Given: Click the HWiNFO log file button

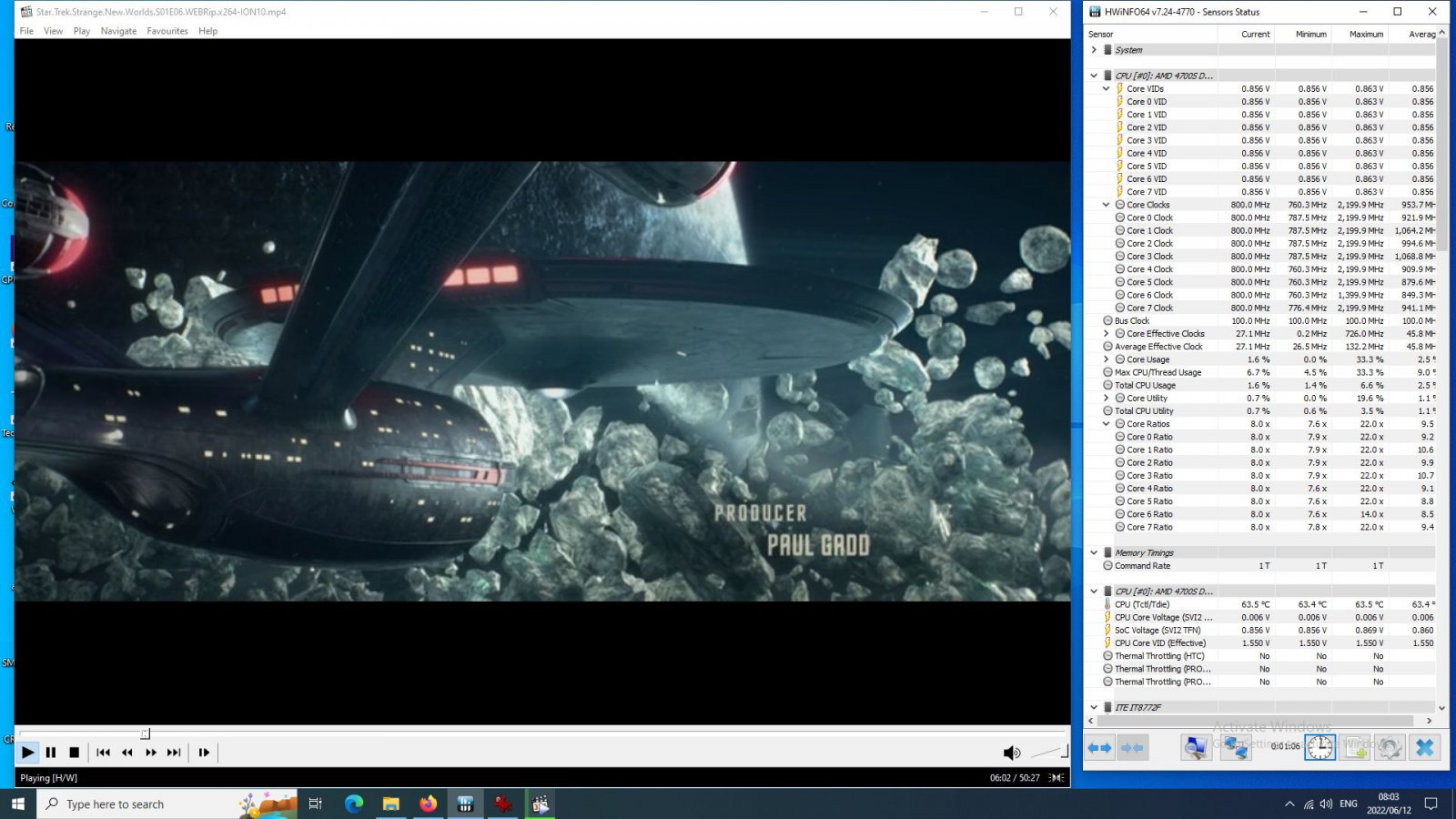Looking at the screenshot, I should tap(1355, 748).
